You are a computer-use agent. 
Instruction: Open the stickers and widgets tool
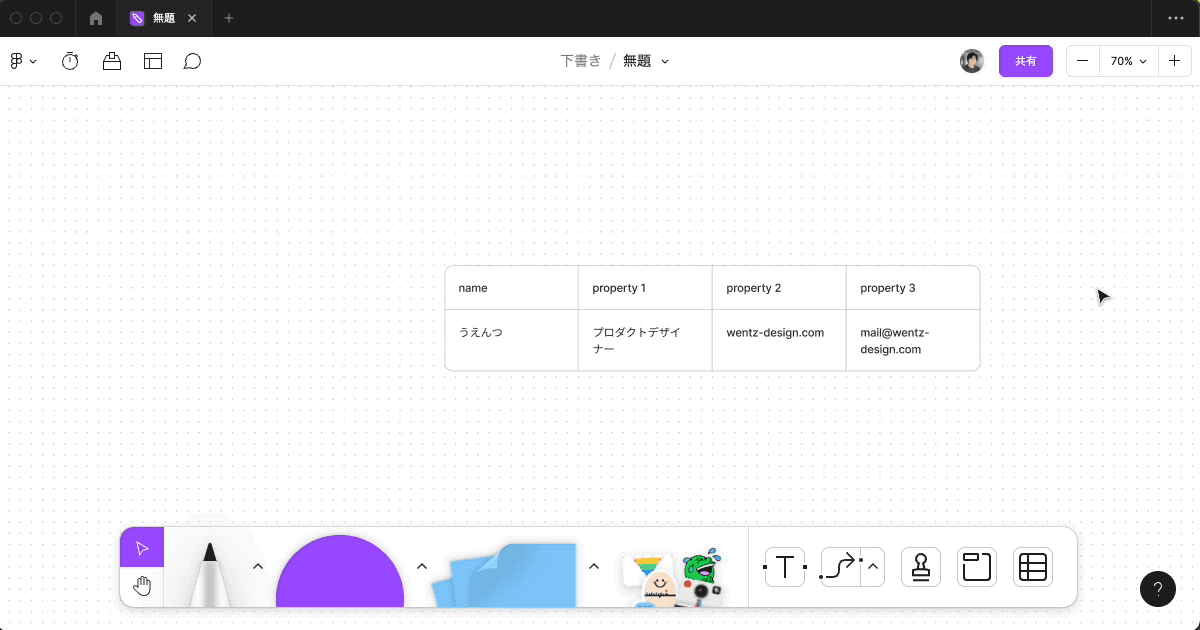(672, 577)
